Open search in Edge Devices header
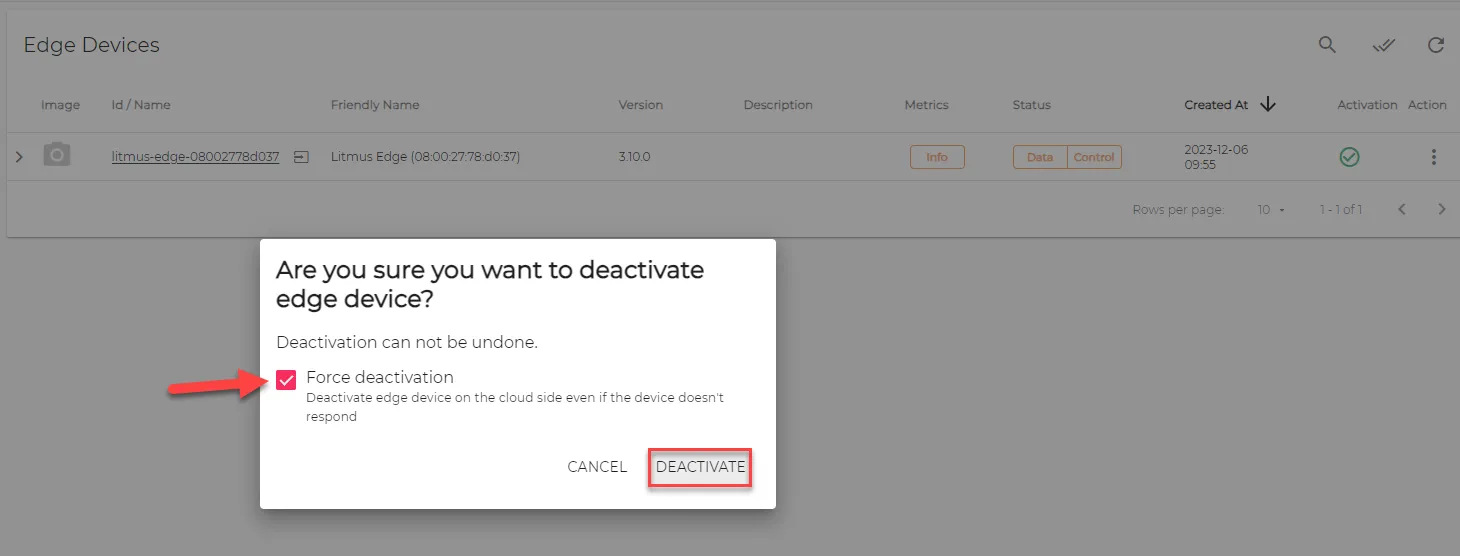The image size is (1460, 556). coord(1327,45)
